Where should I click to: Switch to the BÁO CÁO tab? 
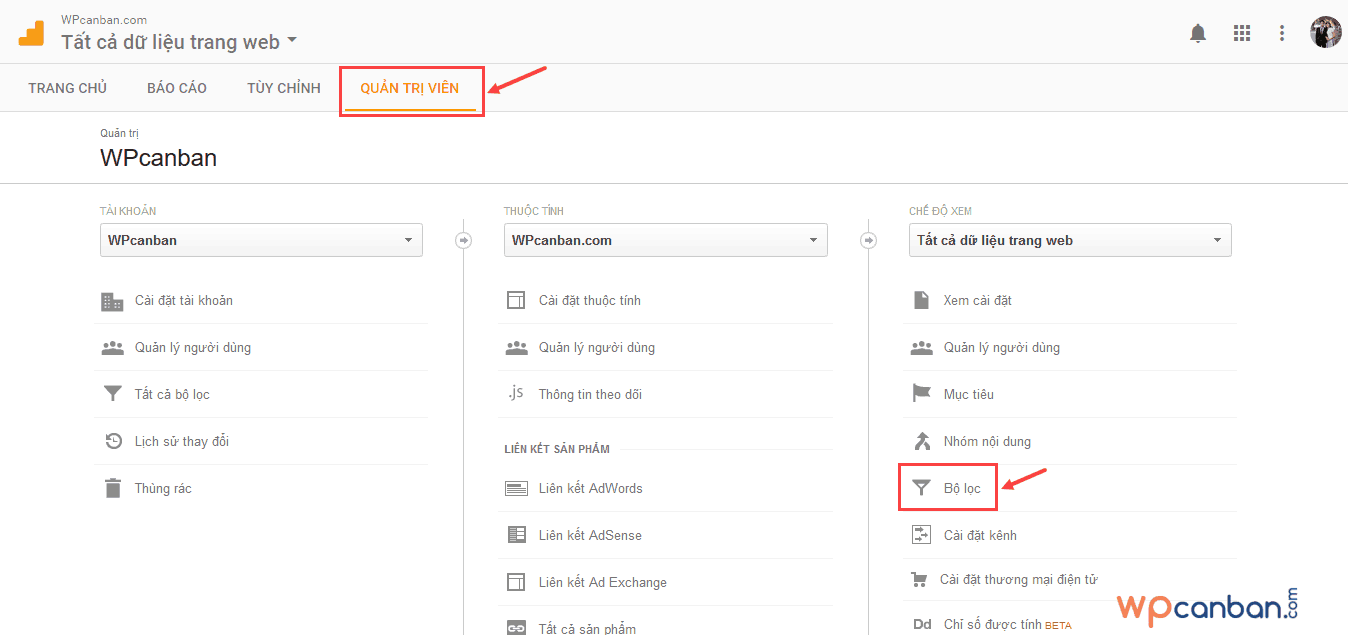click(x=177, y=88)
